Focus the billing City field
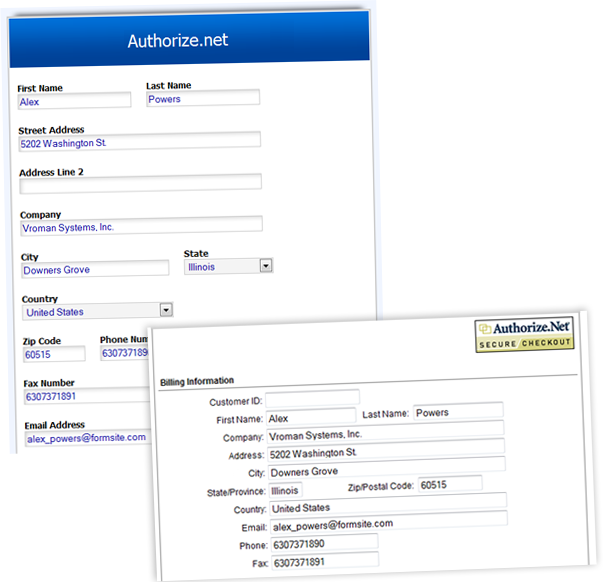 pyautogui.click(x=387, y=468)
